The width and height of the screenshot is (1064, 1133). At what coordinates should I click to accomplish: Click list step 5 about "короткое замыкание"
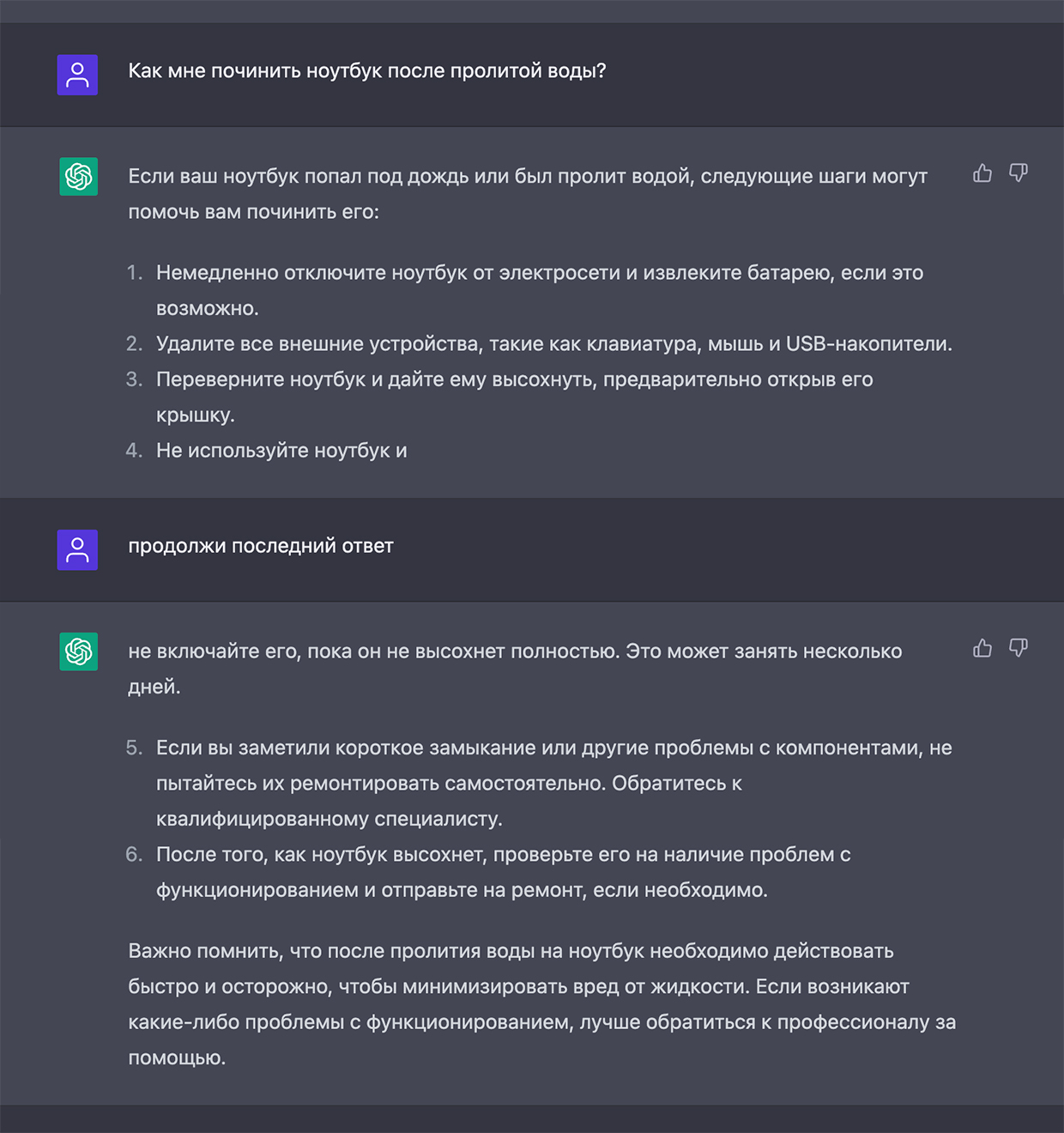pyautogui.click(x=553, y=748)
